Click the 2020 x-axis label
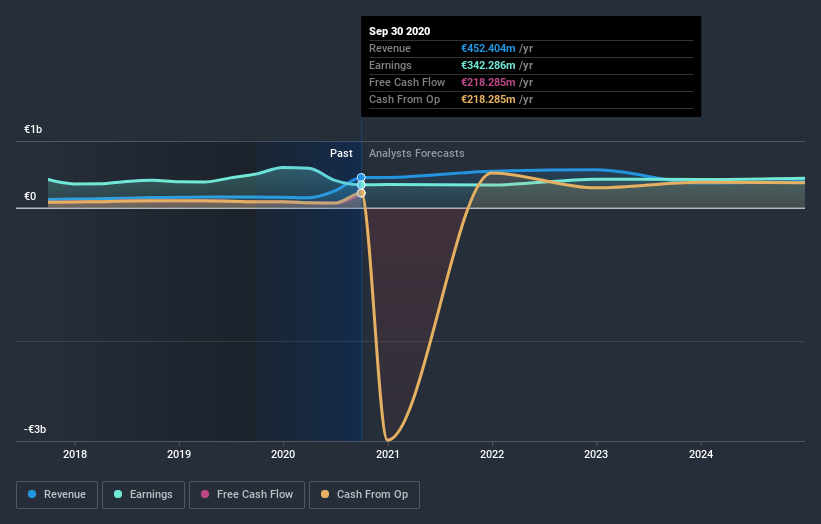821x524 pixels. (283, 454)
